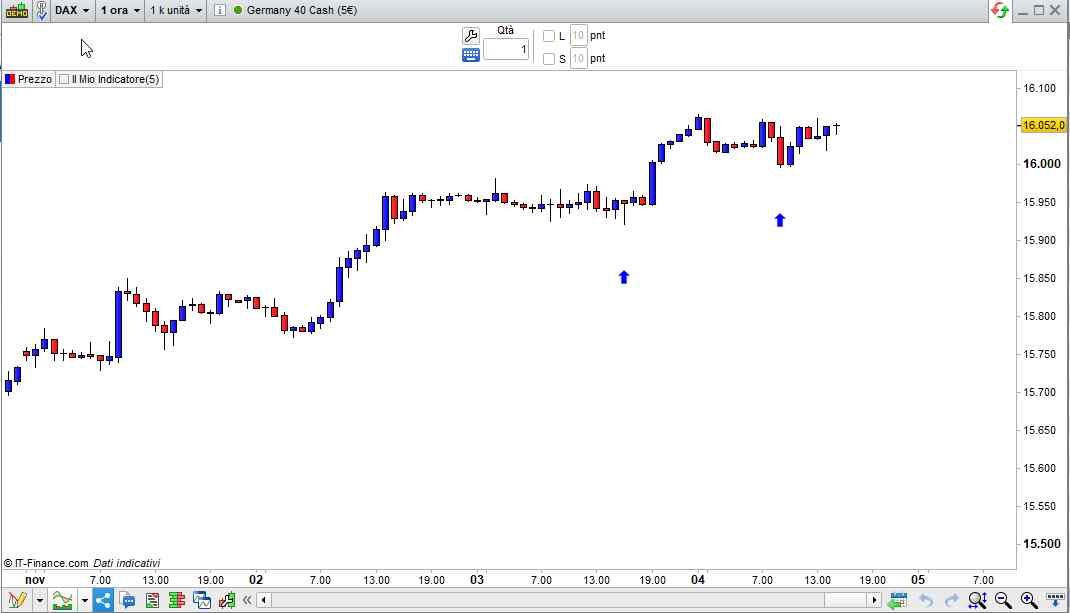1070x613 pixels.
Task: Click the 04 date axis label
Action: [x=697, y=580]
